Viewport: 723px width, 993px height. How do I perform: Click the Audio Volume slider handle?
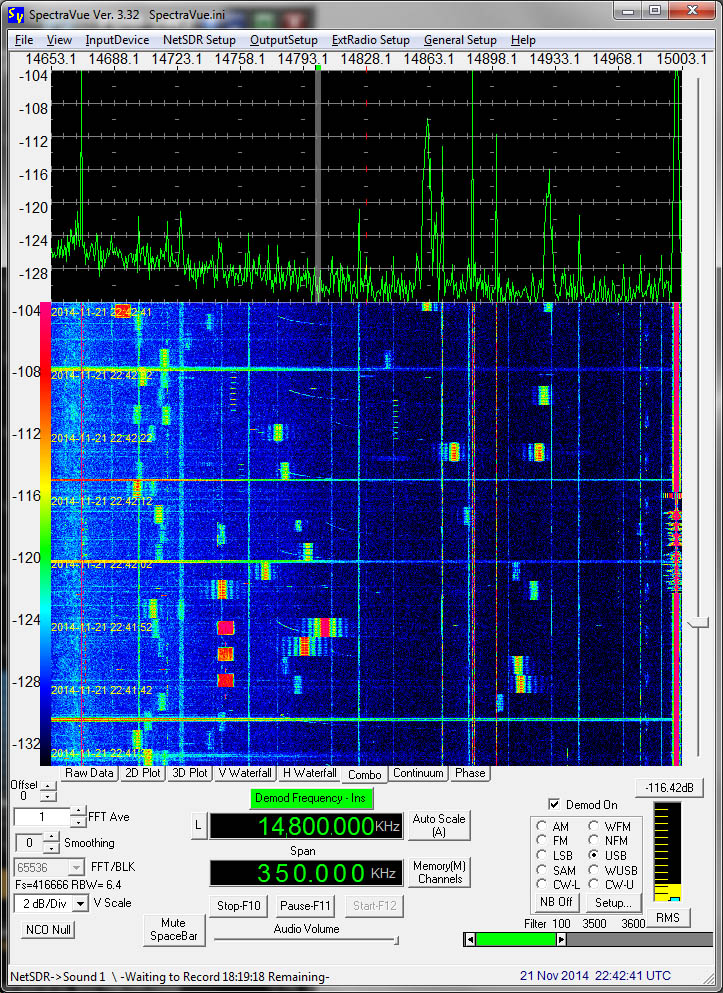396,941
